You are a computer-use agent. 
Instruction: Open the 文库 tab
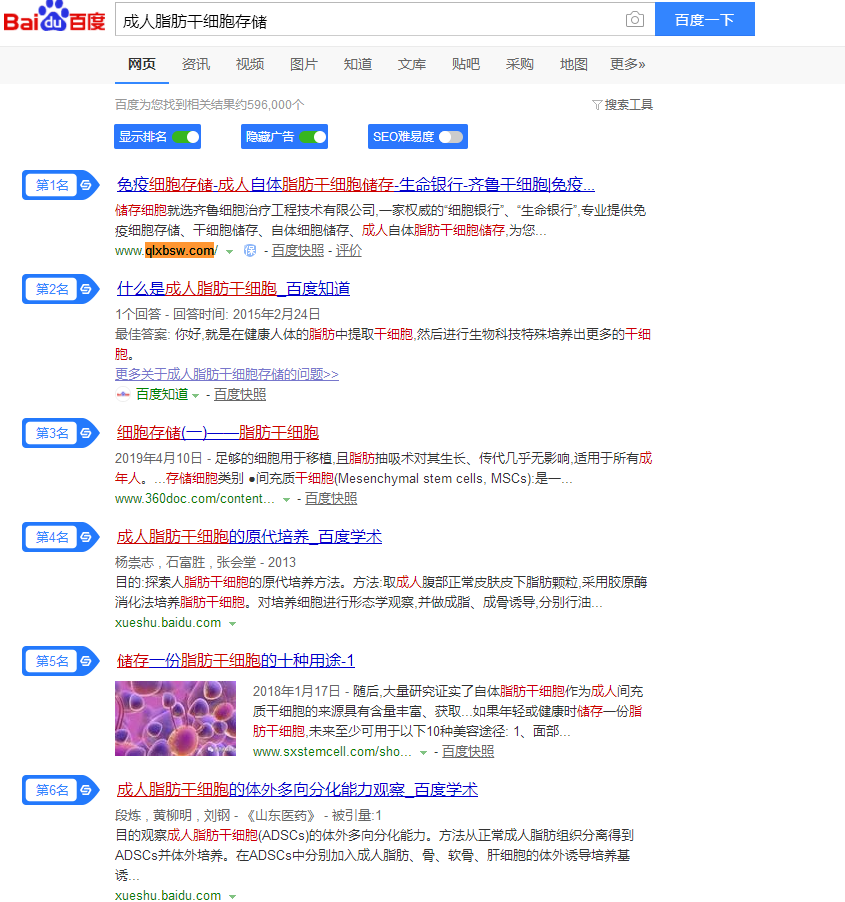click(x=412, y=64)
